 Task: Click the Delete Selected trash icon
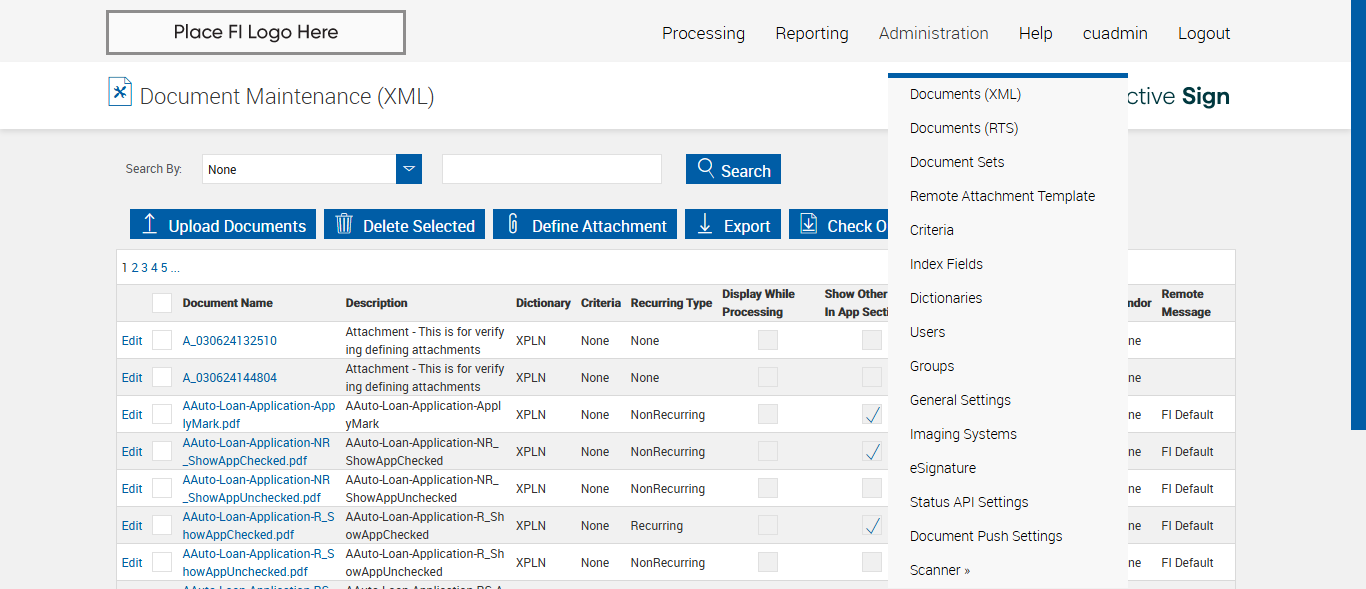click(x=344, y=224)
